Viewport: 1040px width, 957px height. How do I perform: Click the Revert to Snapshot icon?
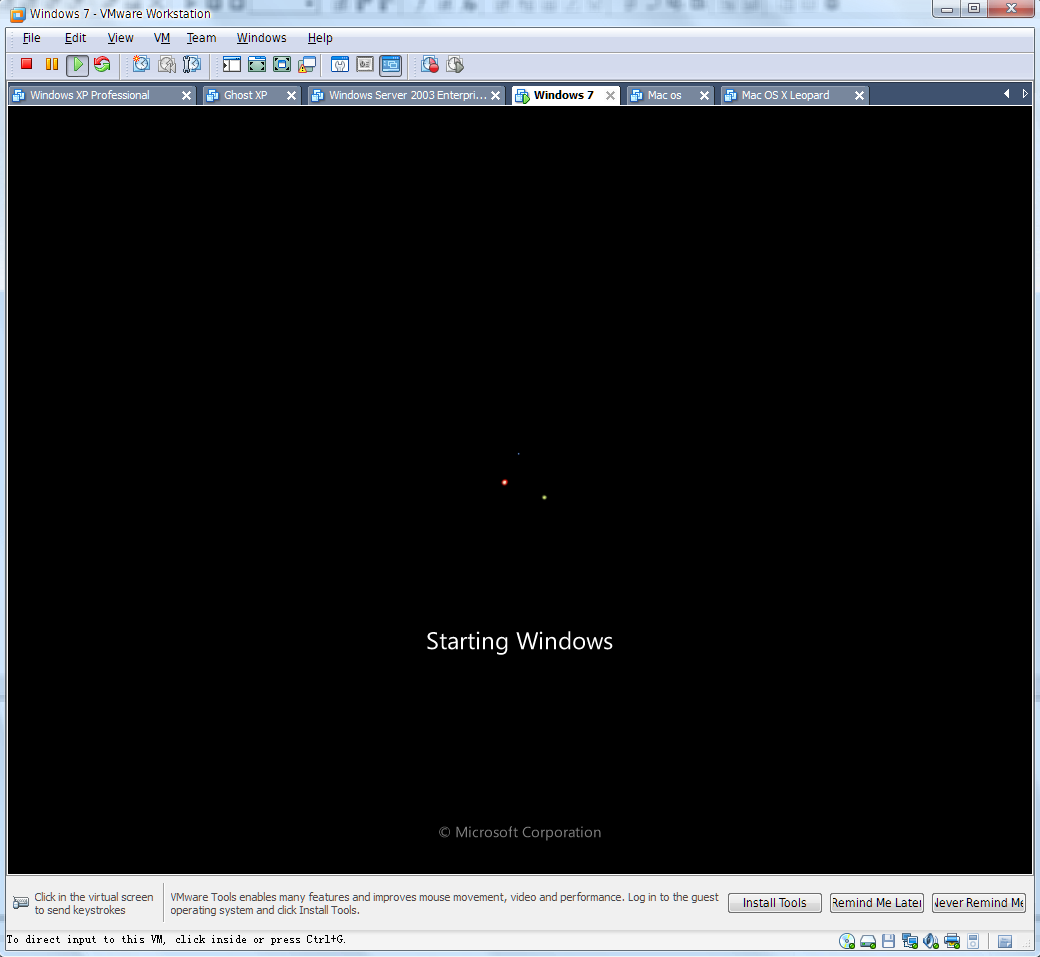pos(166,64)
